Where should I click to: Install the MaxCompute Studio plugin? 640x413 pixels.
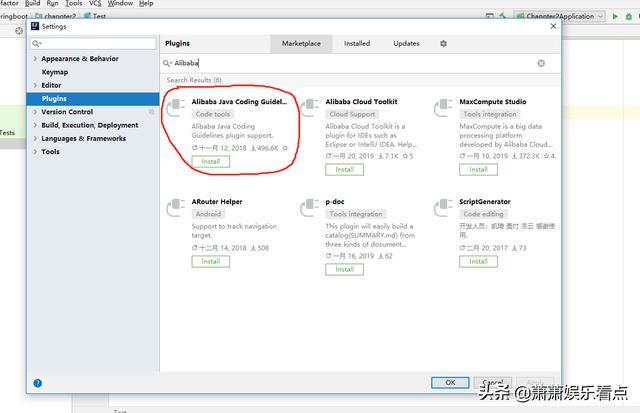click(x=478, y=169)
